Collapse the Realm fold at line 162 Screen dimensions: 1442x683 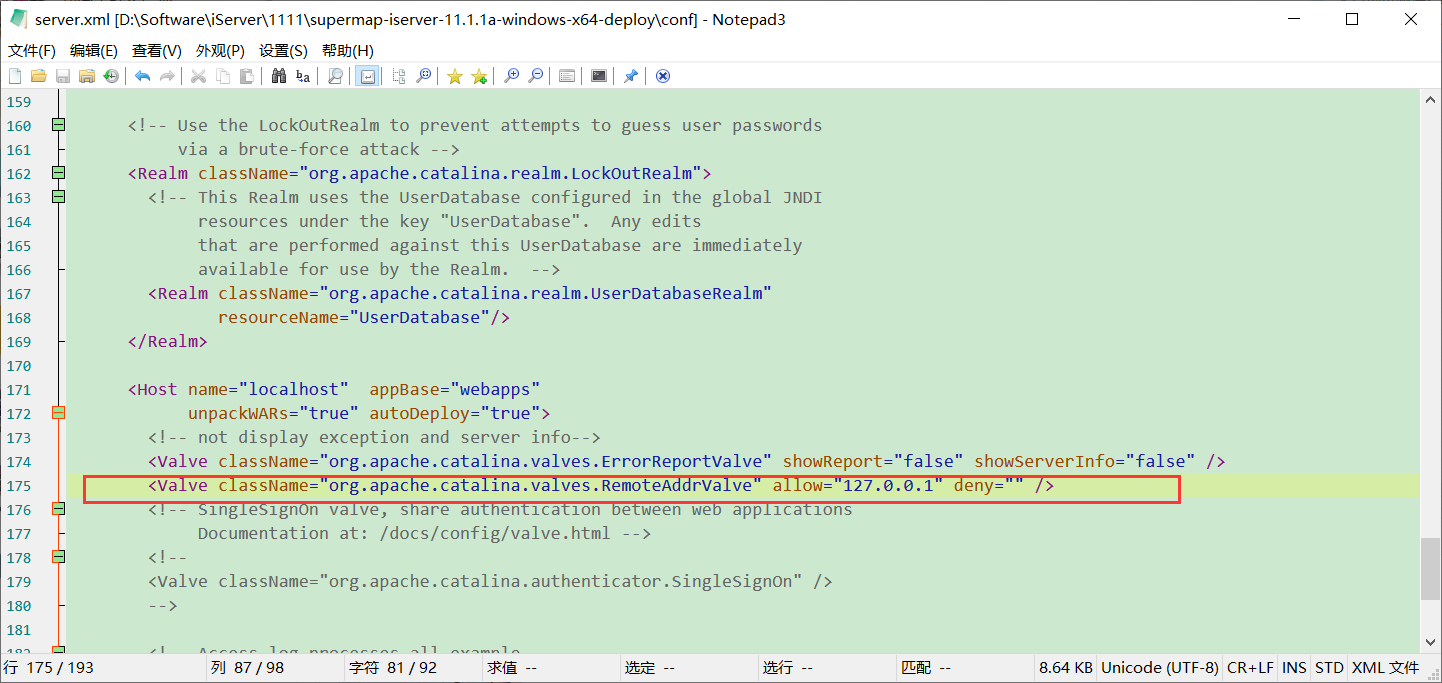pyautogui.click(x=58, y=173)
